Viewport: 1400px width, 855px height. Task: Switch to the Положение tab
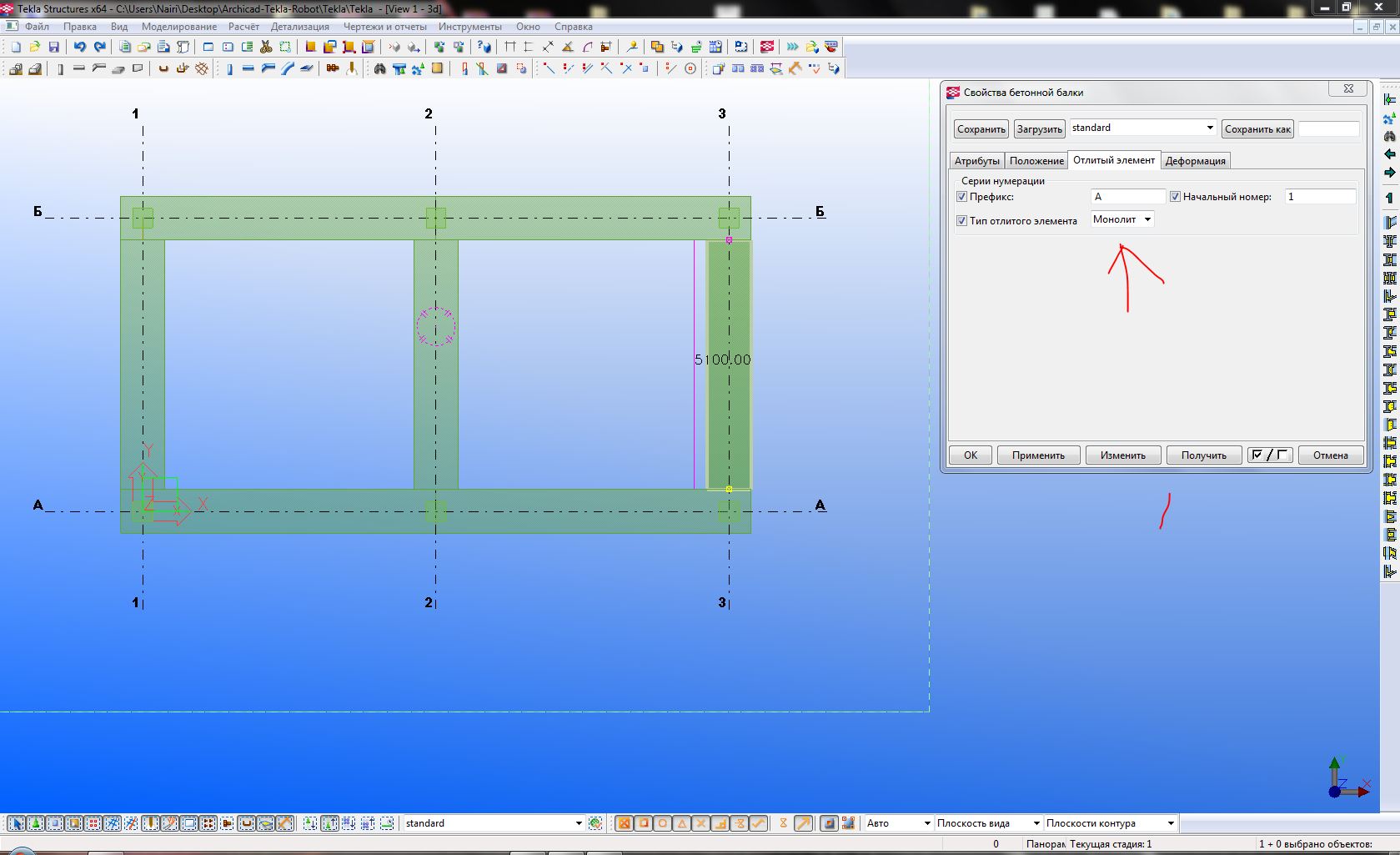pyautogui.click(x=1036, y=161)
